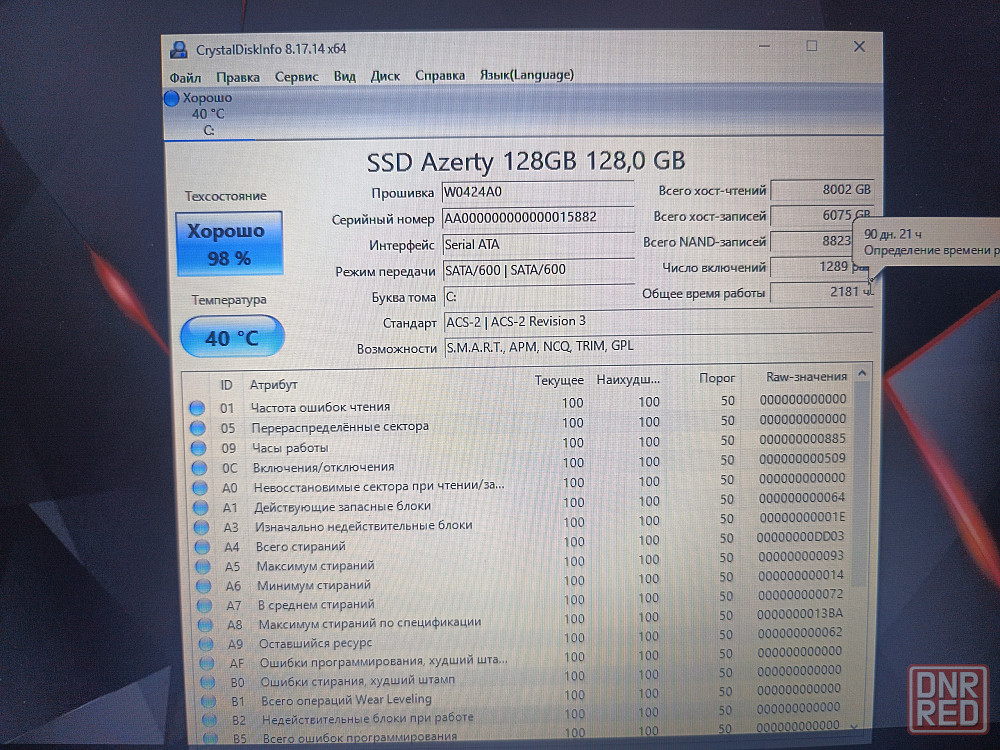Click the Наихудш... column header

628,380
